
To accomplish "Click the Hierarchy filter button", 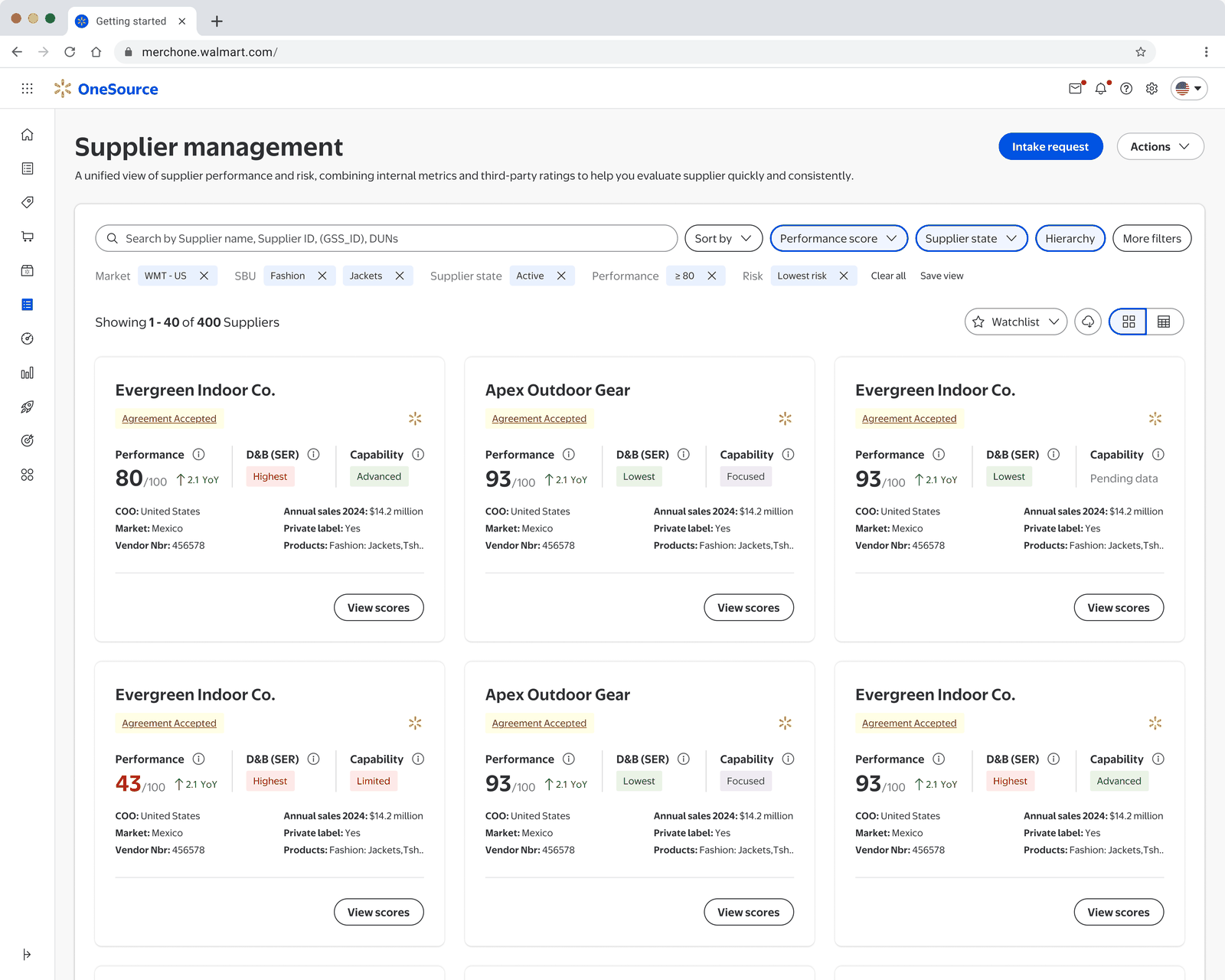I will 1070,238.
